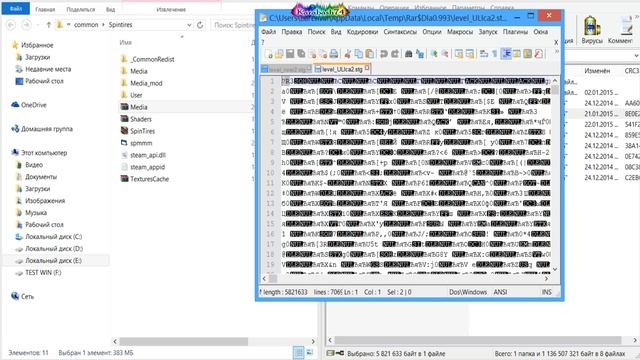Open the Плагины menu in Notepad++

(515, 32)
